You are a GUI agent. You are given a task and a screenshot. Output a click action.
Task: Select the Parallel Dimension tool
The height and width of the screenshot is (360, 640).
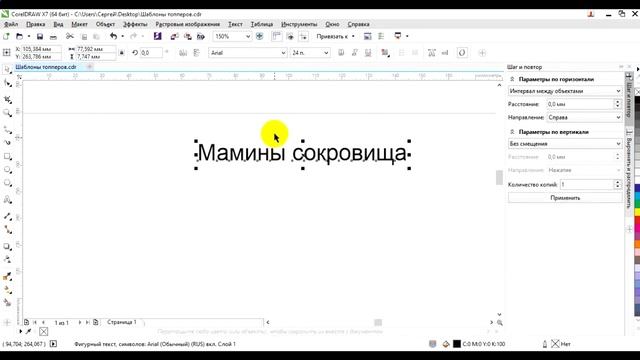[7, 216]
